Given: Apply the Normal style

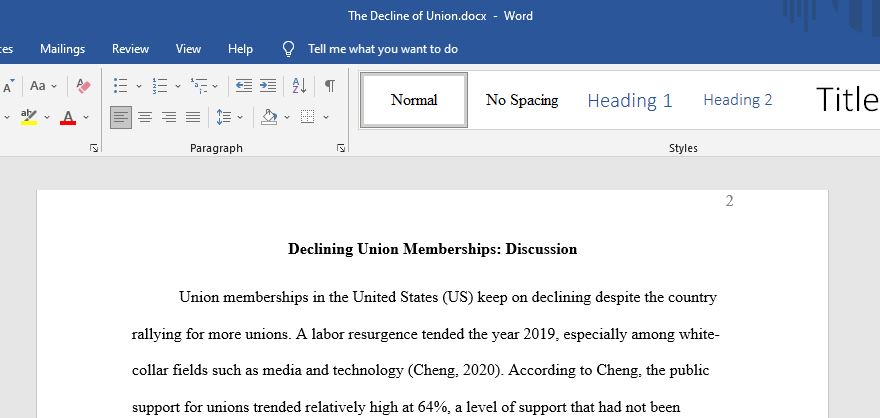Looking at the screenshot, I should pyautogui.click(x=414, y=100).
